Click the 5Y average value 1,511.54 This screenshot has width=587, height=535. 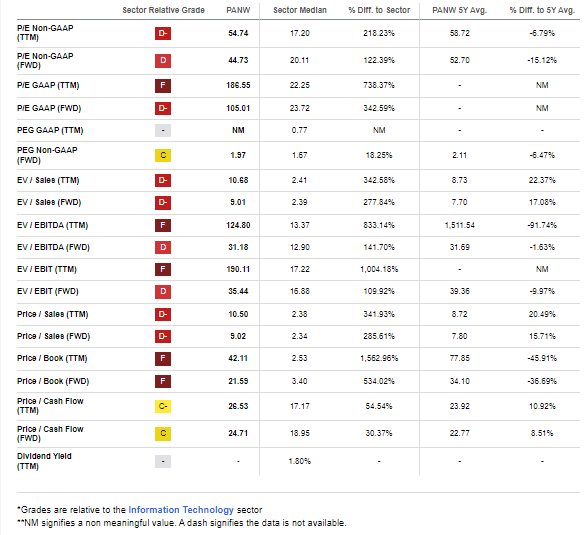(459, 225)
